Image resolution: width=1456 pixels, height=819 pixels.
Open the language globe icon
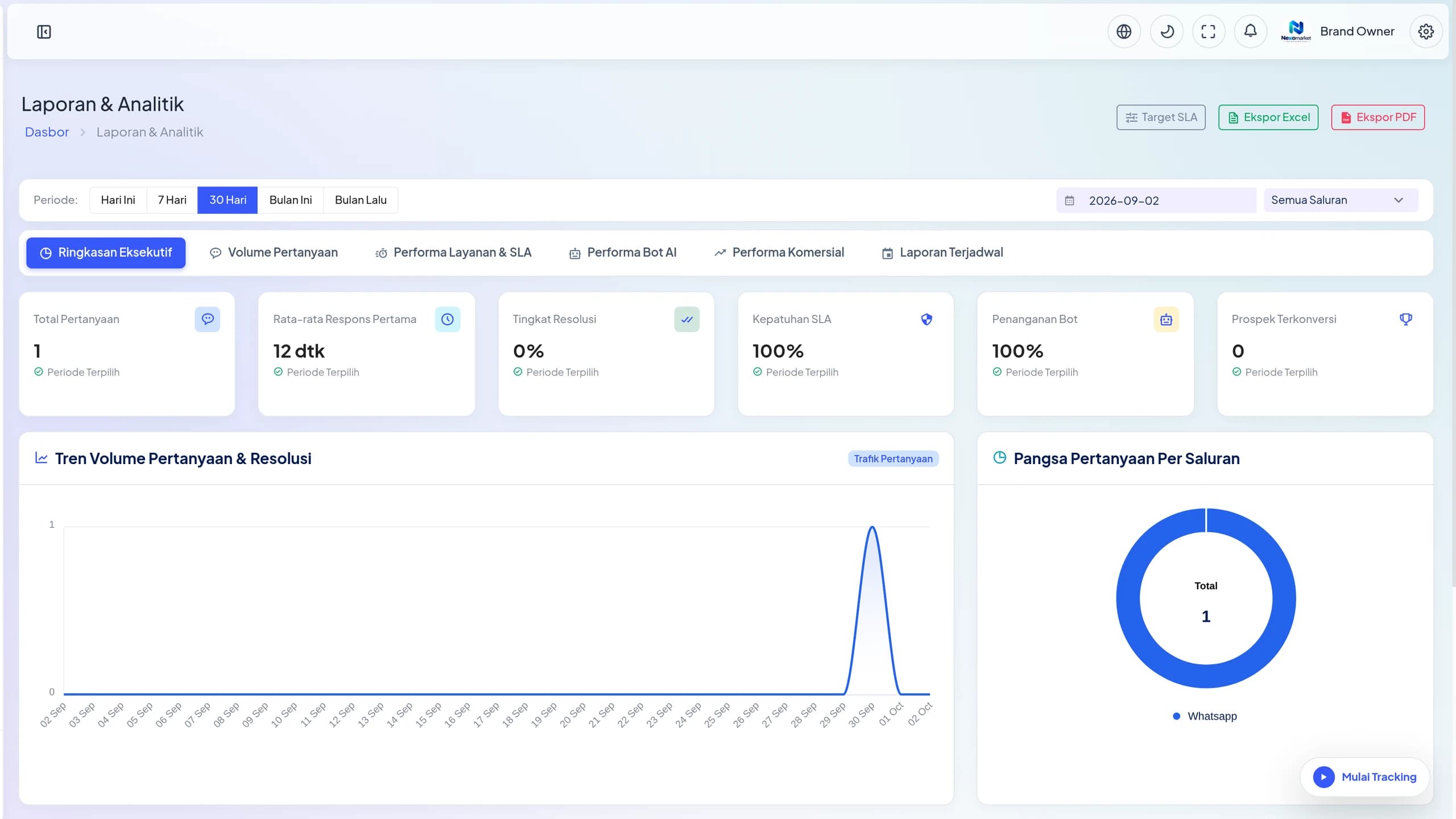1124,31
